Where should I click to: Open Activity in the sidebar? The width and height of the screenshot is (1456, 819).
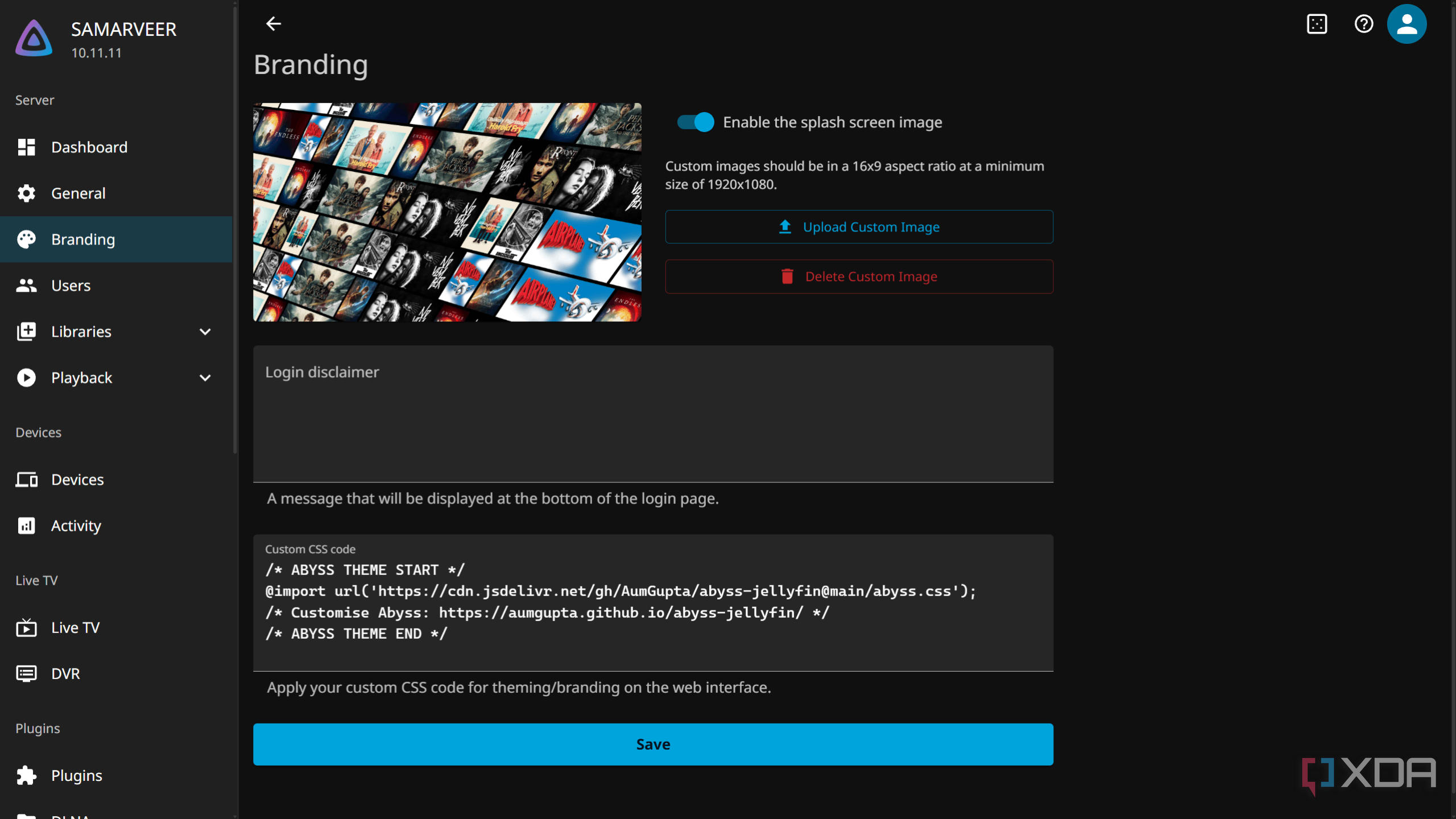click(x=116, y=526)
